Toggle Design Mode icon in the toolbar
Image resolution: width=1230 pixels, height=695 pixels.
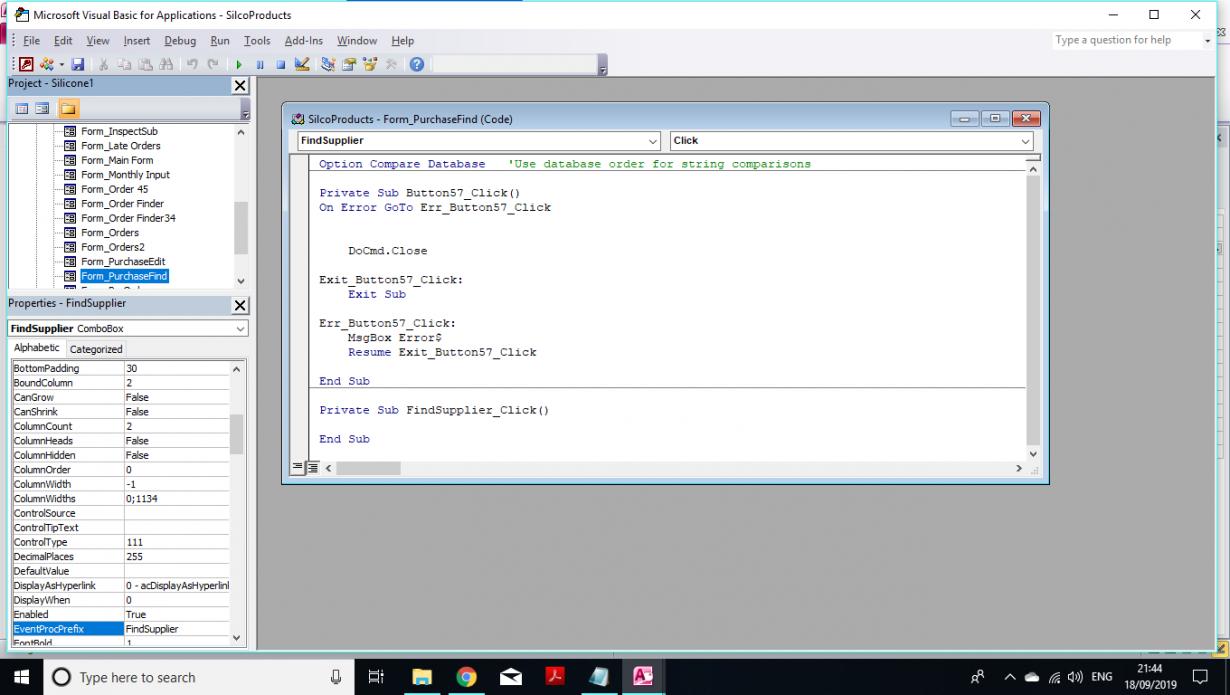point(301,65)
